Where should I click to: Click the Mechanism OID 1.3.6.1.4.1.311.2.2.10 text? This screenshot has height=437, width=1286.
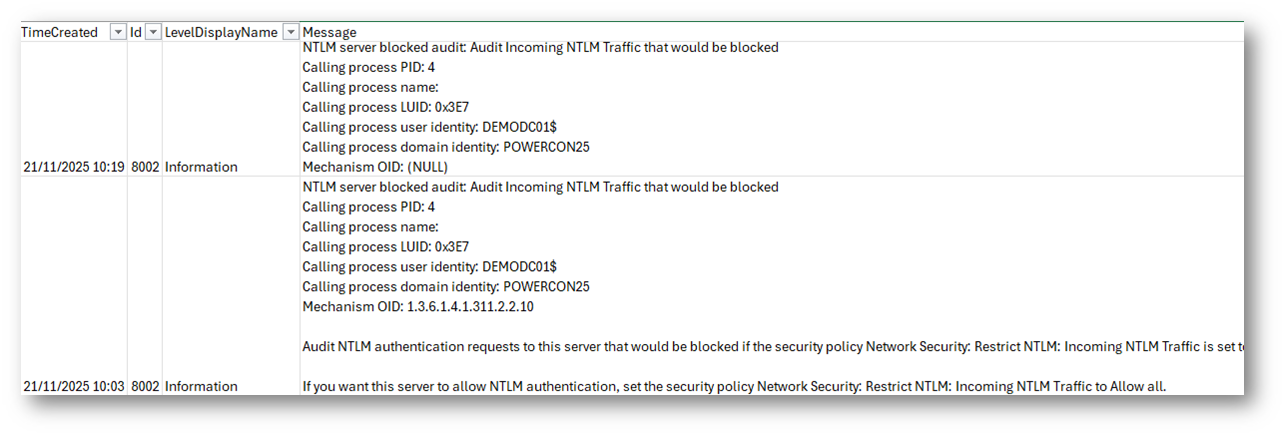pyautogui.click(x=418, y=306)
